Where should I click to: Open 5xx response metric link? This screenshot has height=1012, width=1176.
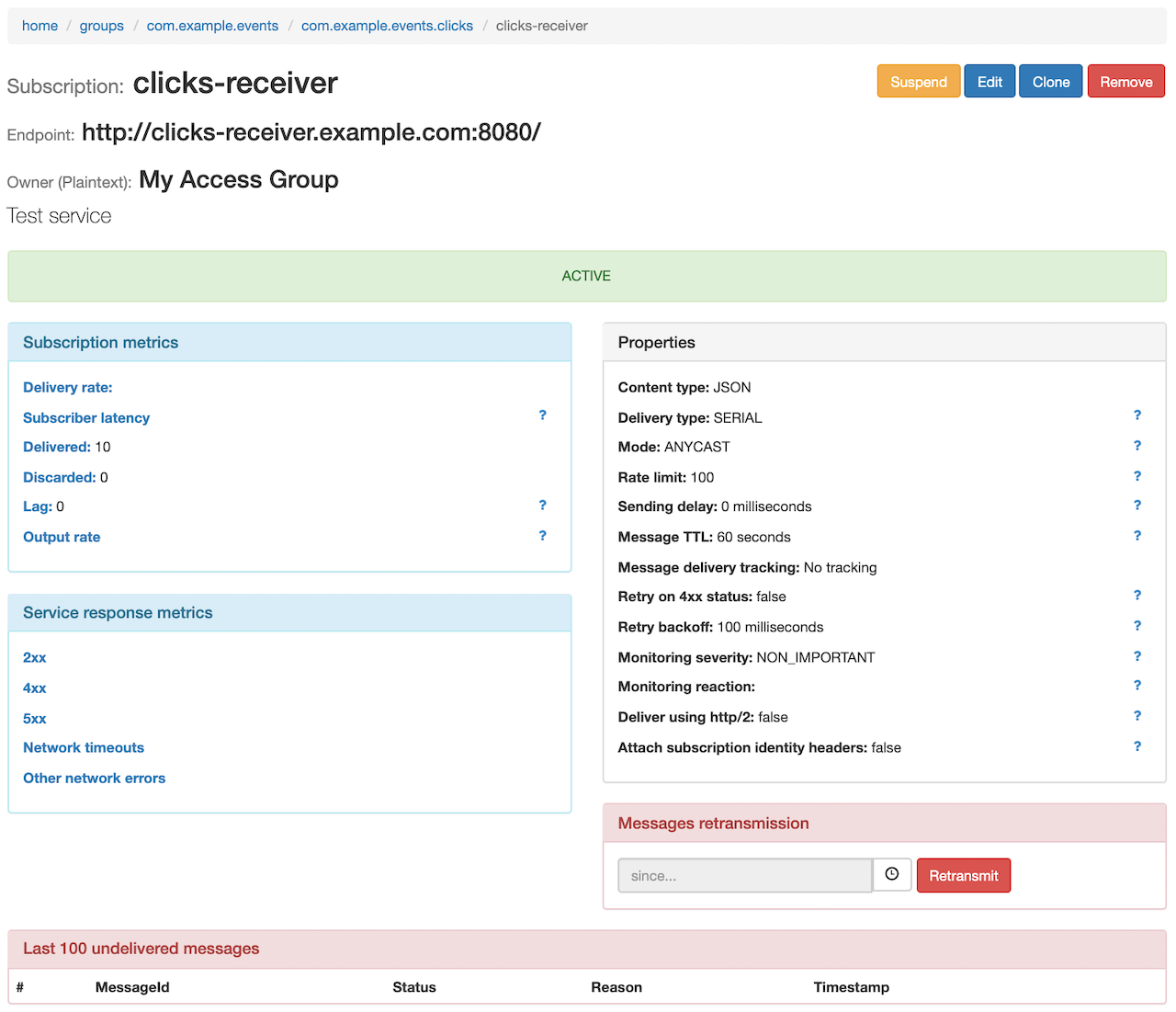35,718
